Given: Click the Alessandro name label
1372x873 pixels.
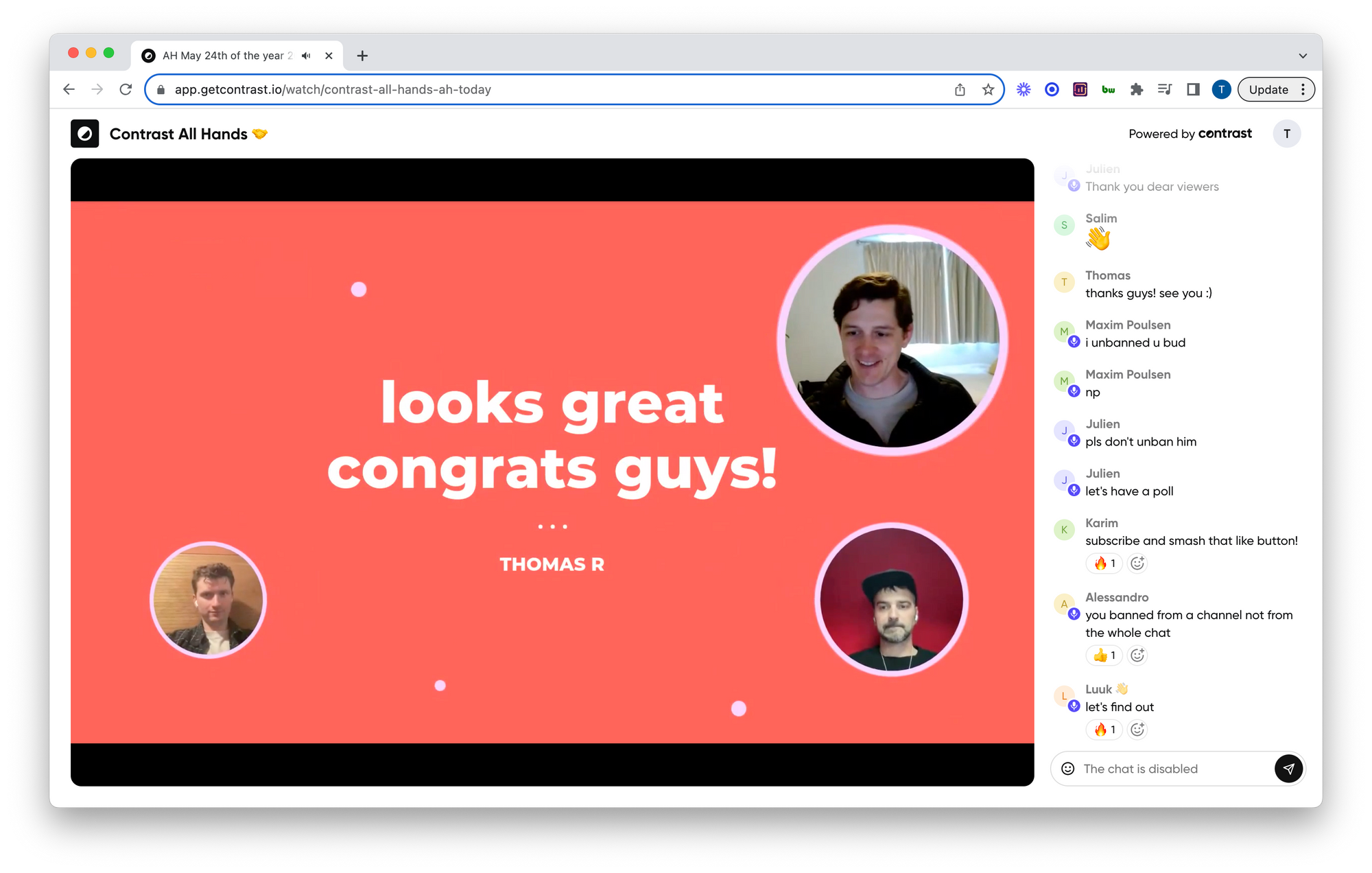Looking at the screenshot, I should 1117,597.
